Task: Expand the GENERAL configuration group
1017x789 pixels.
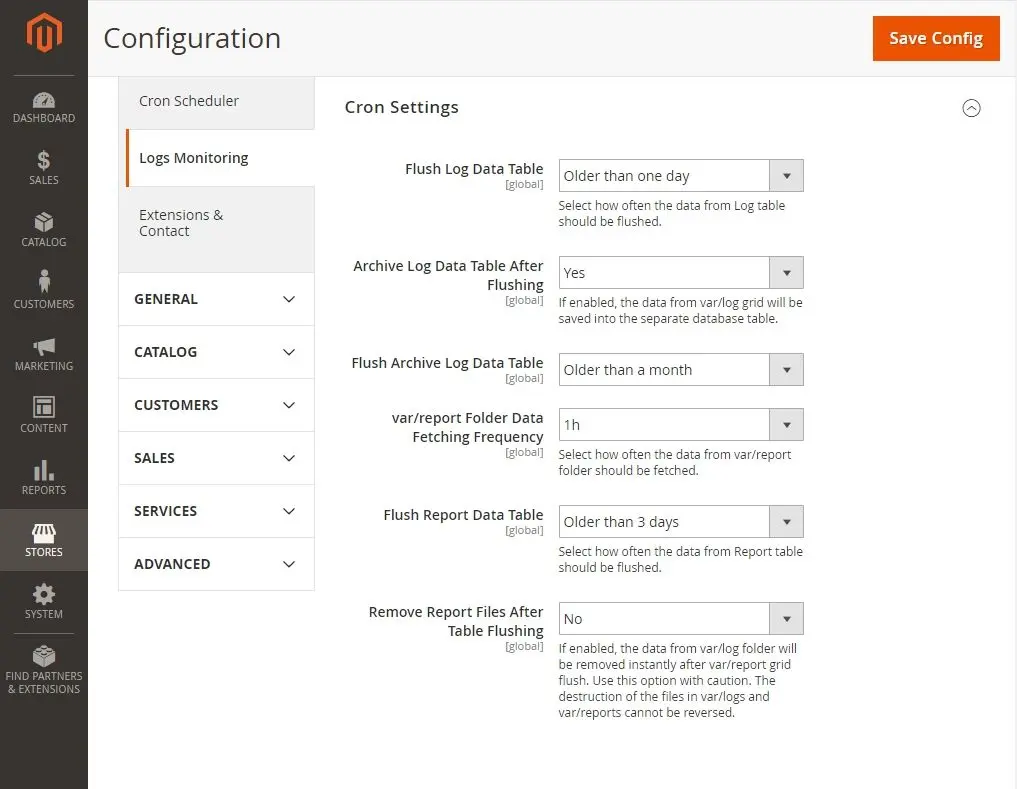Action: click(x=216, y=299)
